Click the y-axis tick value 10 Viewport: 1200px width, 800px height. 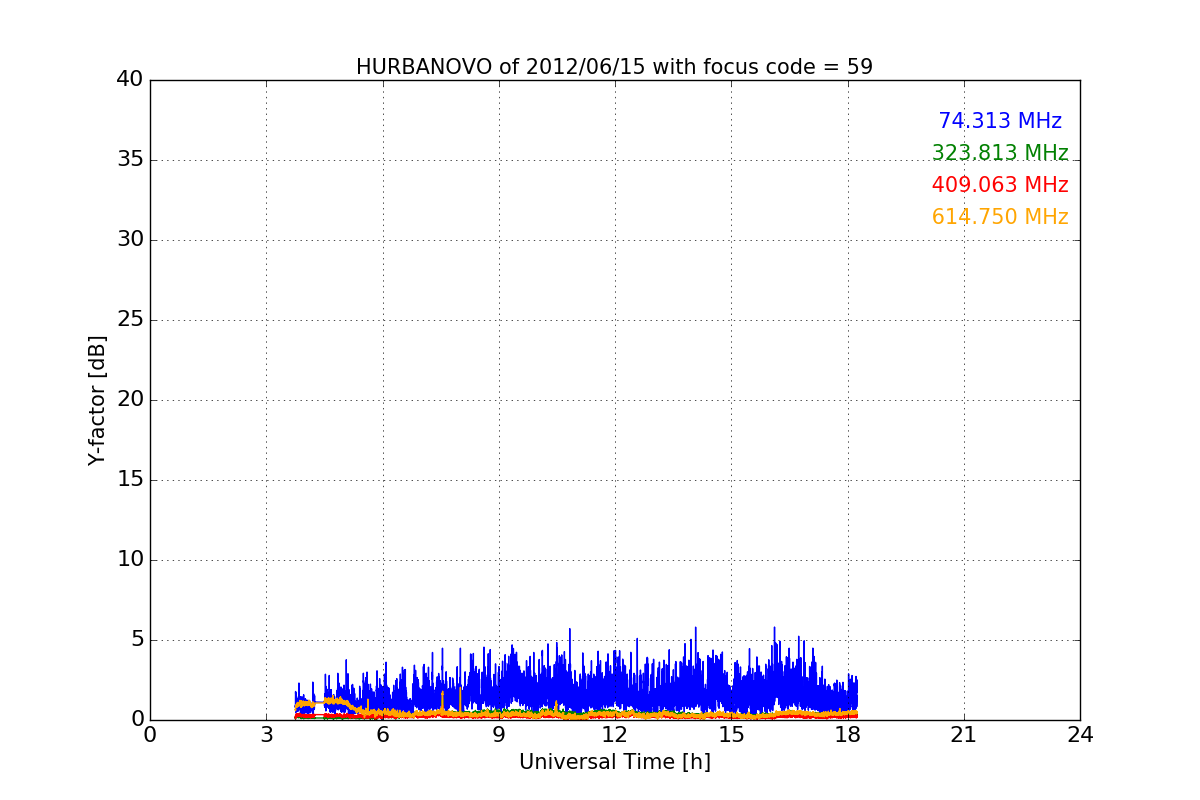click(130, 560)
